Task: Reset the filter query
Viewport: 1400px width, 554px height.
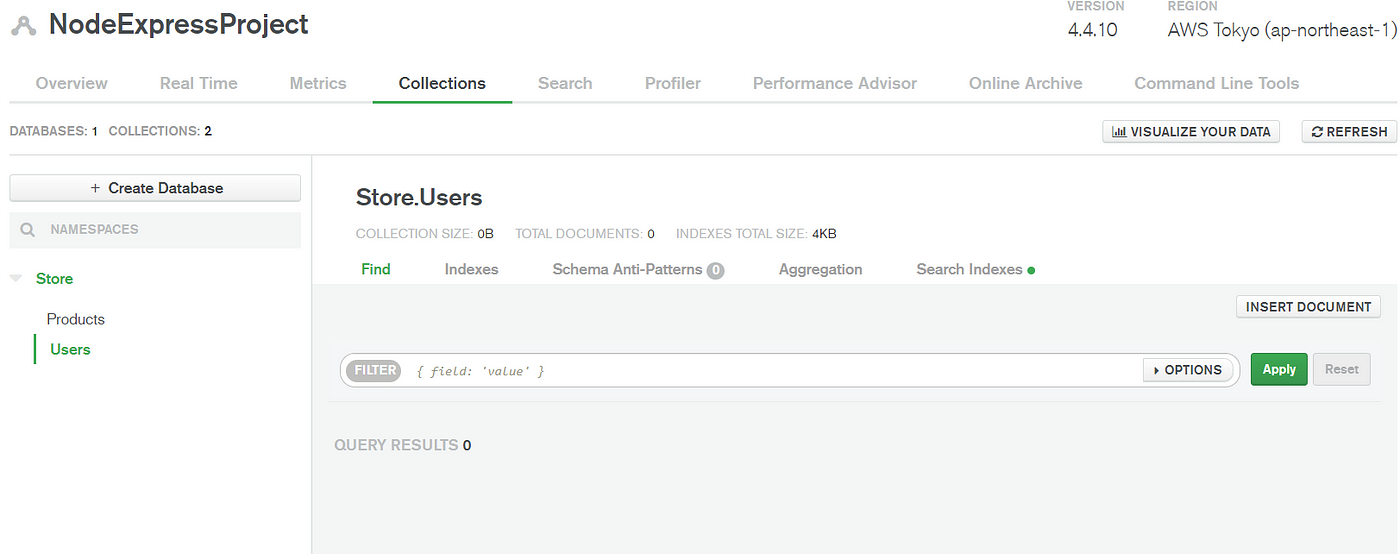Action: (x=1342, y=369)
